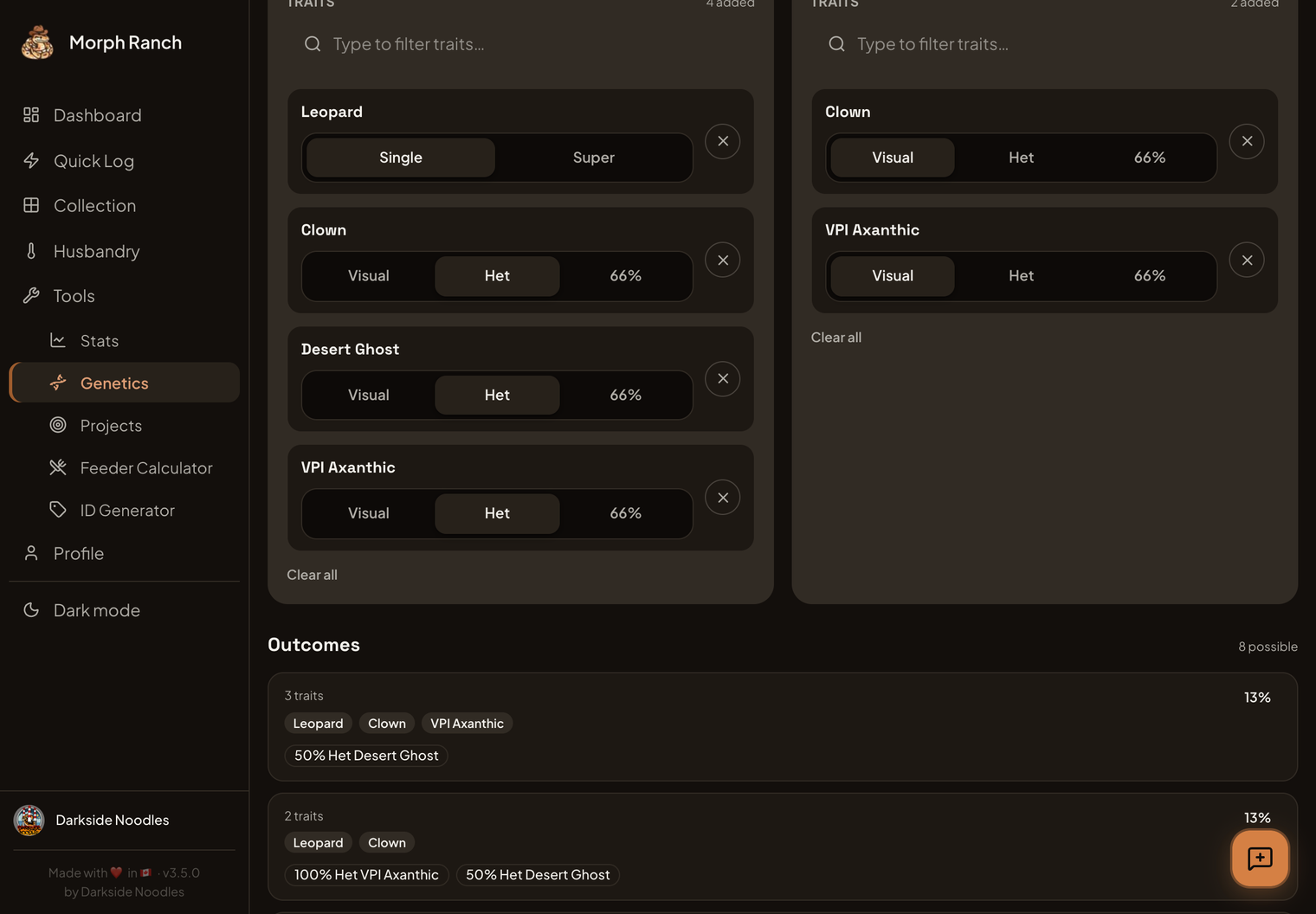Open the feedback chat button
Viewport: 1316px width, 914px height.
click(1260, 859)
